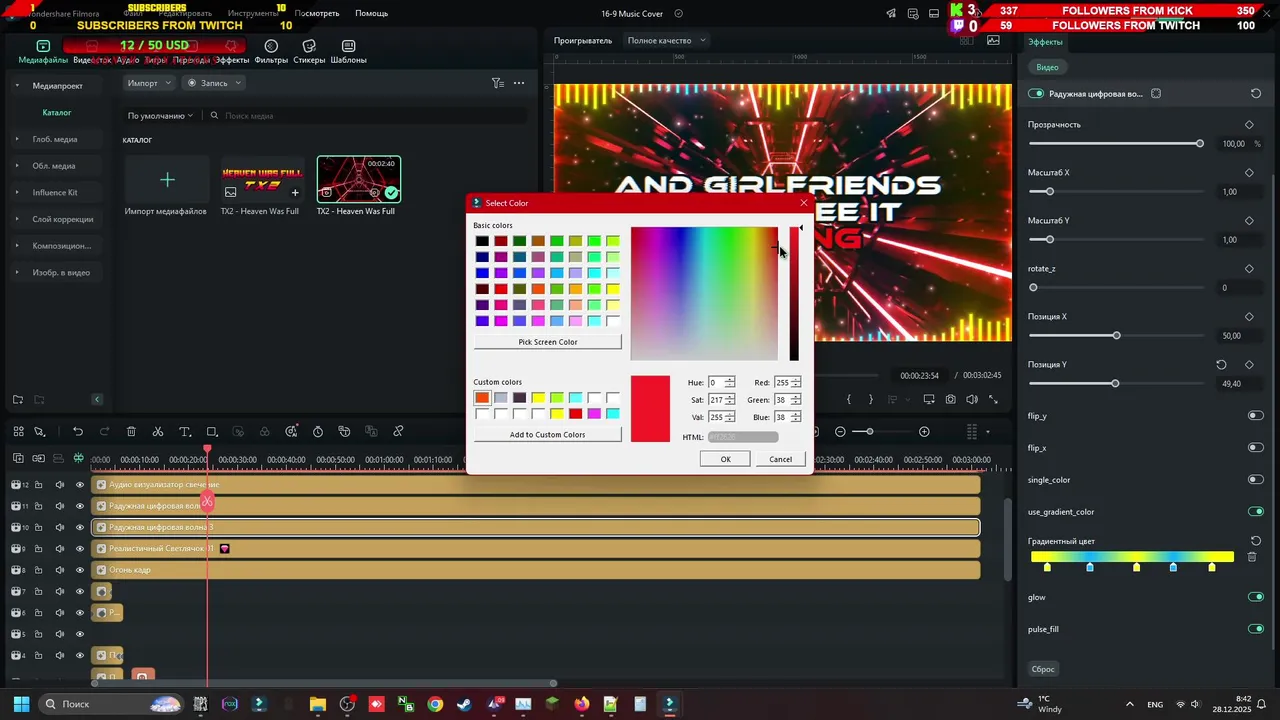Select Каталог in the media sidebar

[56, 113]
